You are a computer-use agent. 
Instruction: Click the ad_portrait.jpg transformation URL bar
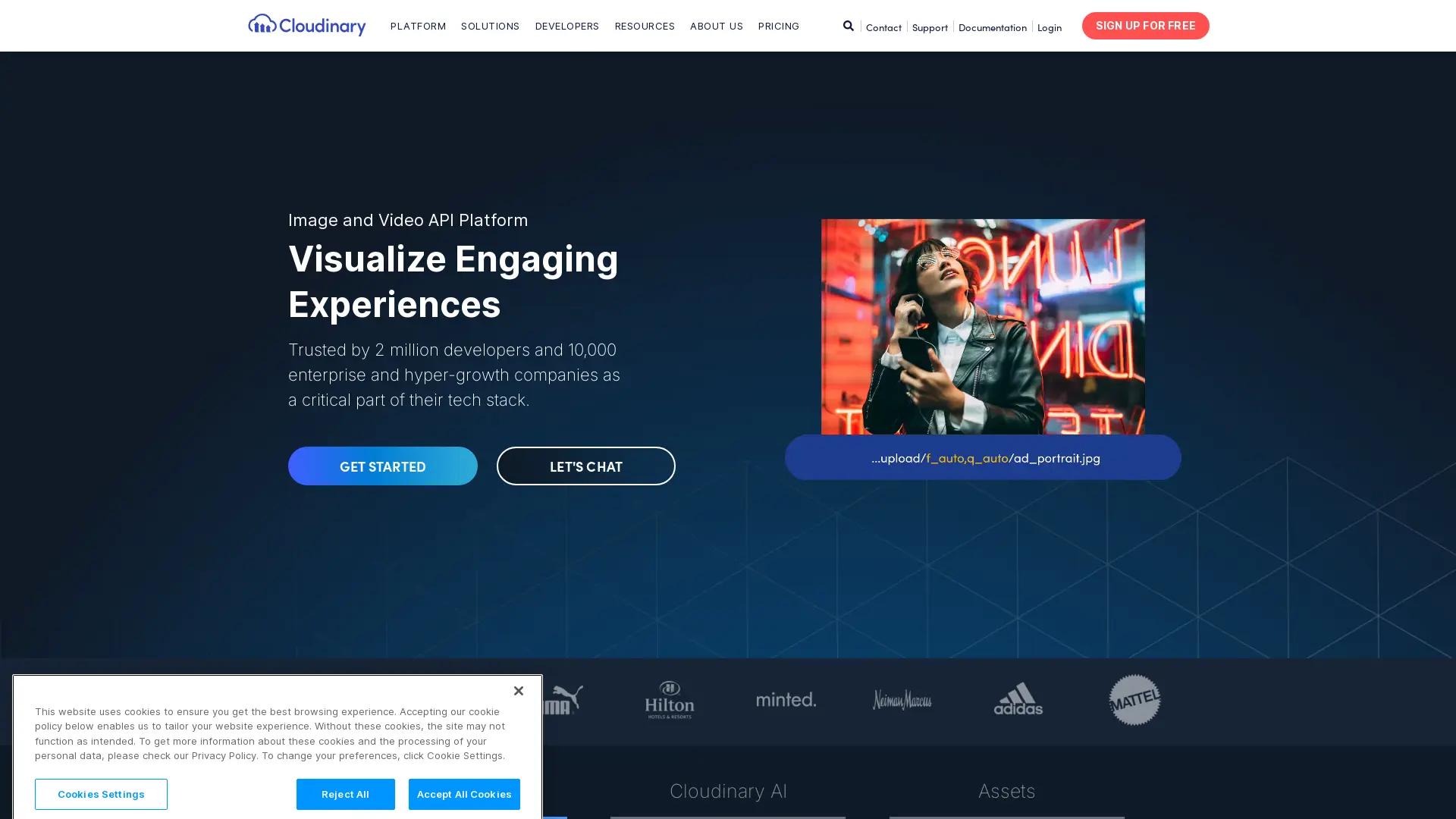click(983, 458)
